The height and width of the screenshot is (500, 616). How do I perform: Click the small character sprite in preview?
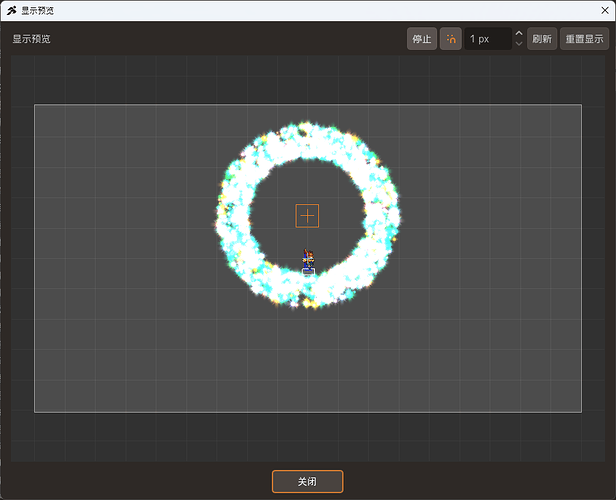308,261
